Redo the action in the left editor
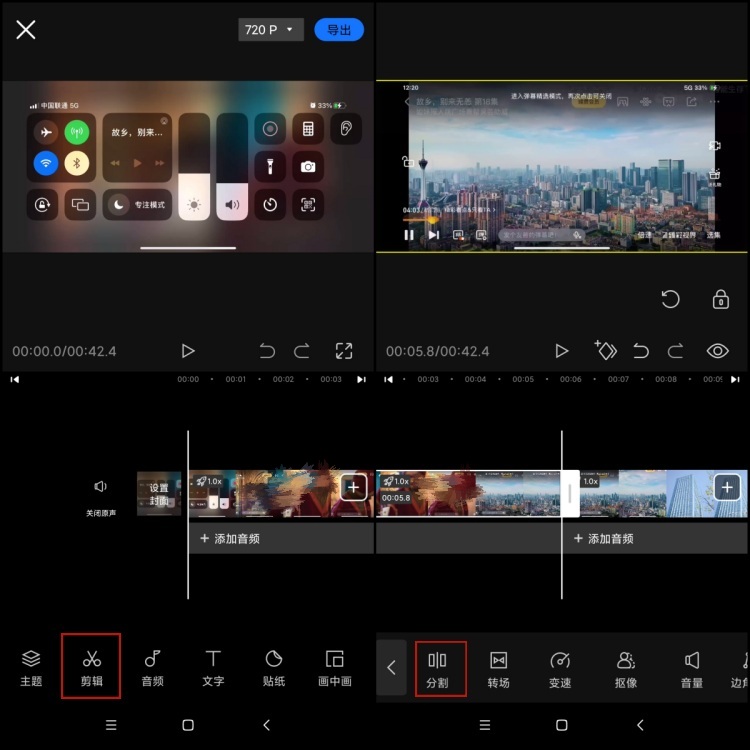This screenshot has width=750, height=750. (301, 351)
